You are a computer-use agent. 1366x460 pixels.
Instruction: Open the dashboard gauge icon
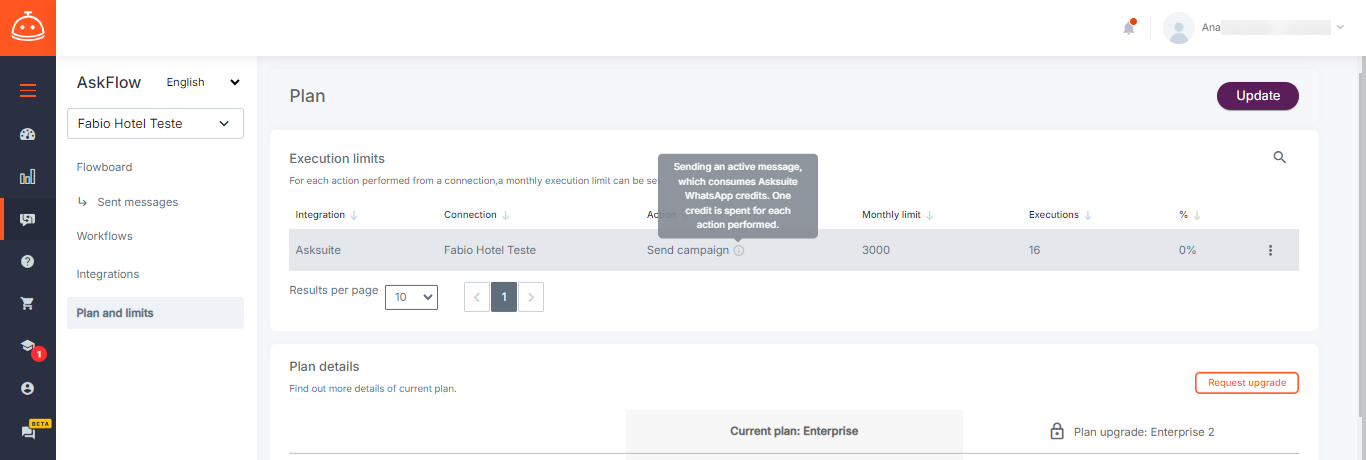28,134
